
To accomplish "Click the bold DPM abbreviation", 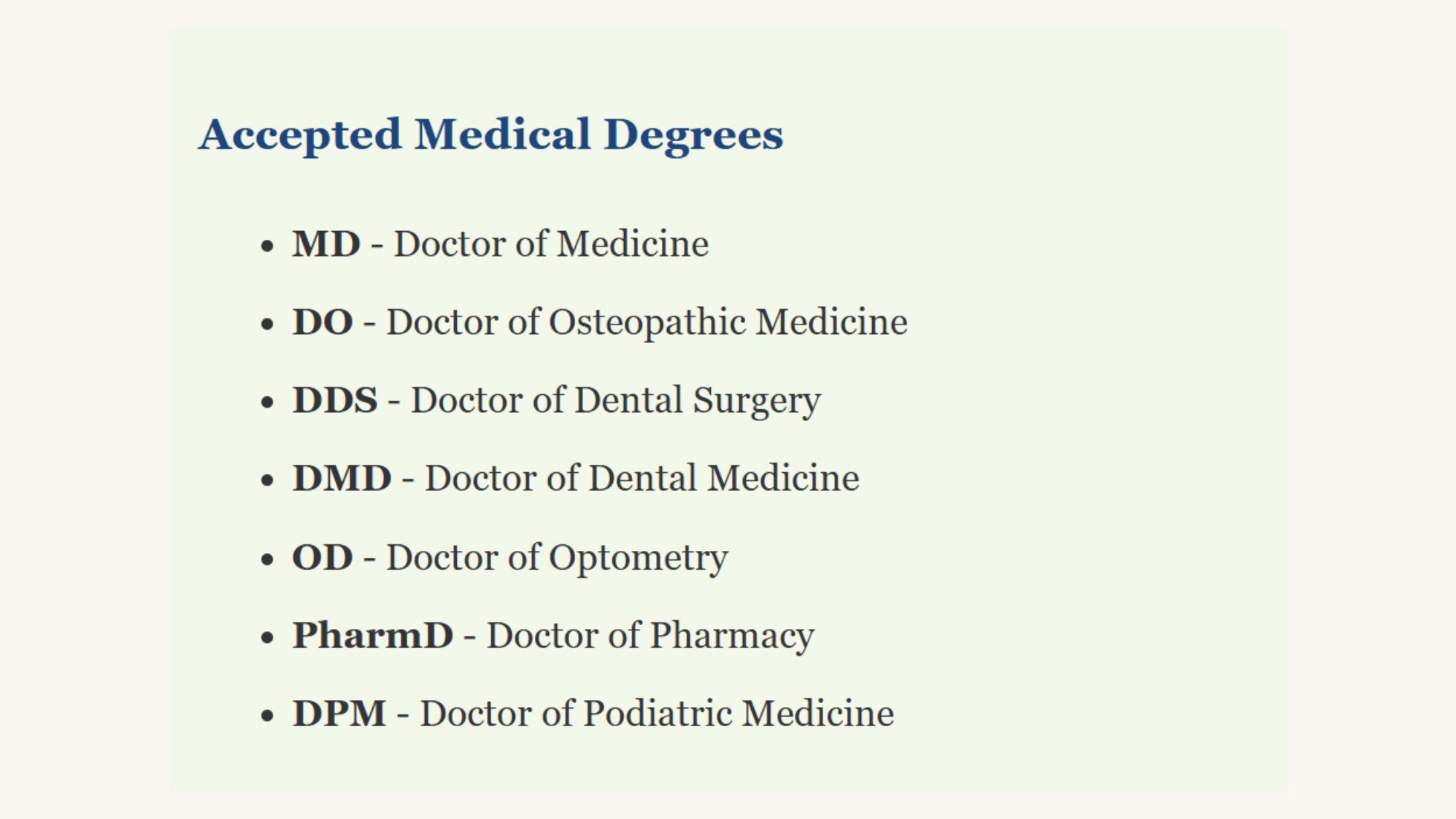I will tap(339, 714).
